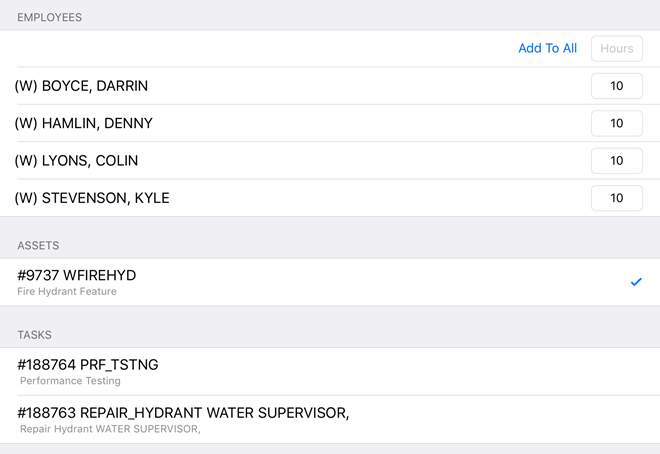Edit the hours field for LYONS, COLIN
This screenshot has width=660, height=454.
click(616, 161)
